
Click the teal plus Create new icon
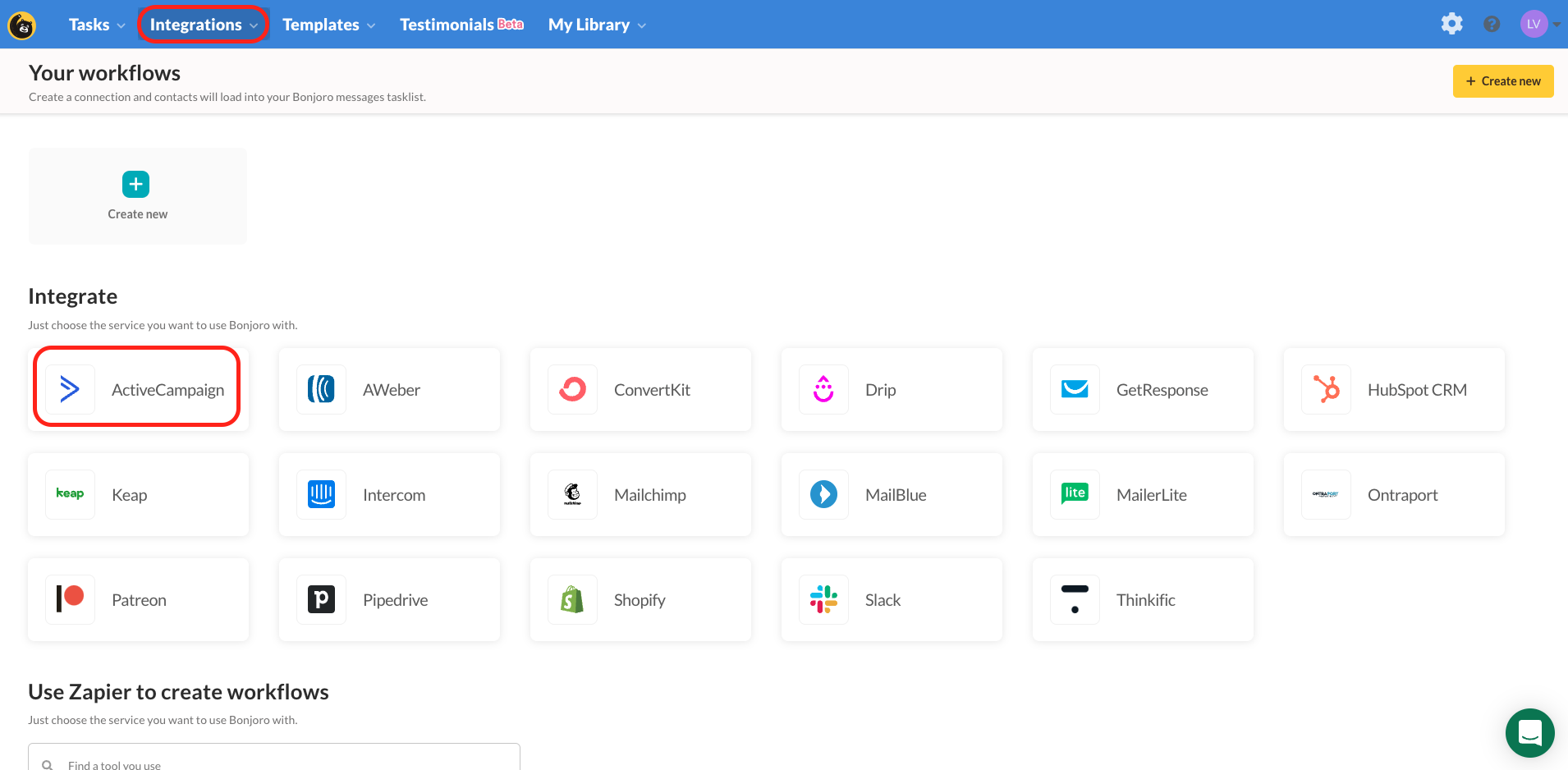136,185
